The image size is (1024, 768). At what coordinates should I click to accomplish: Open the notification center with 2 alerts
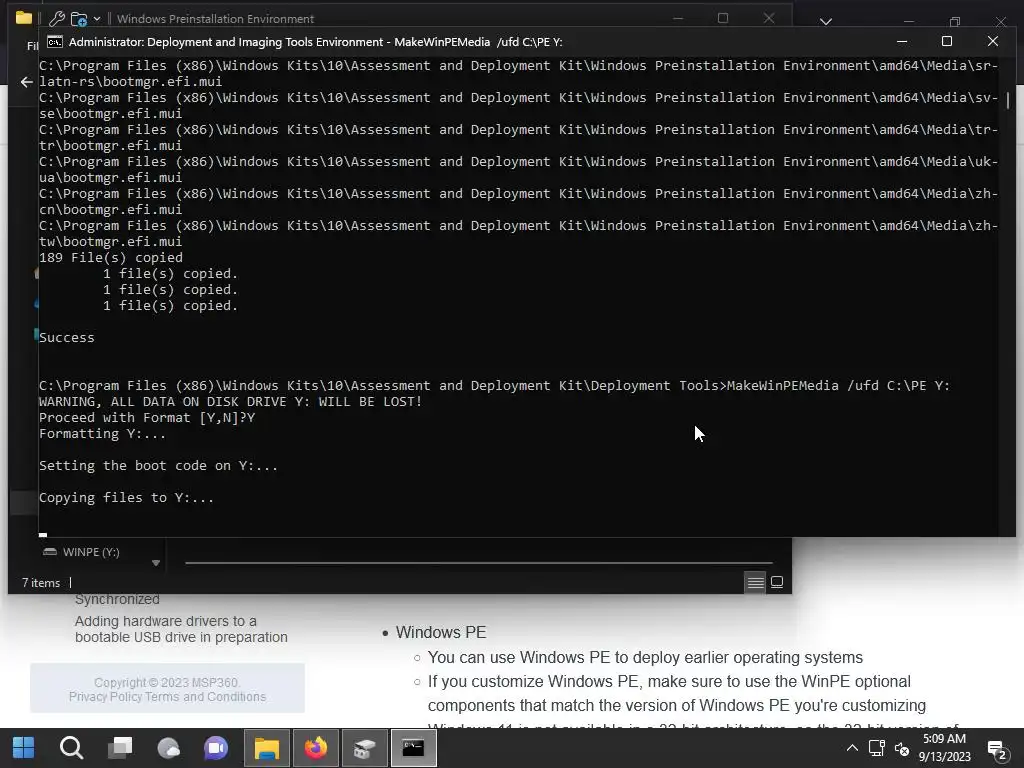coord(997,750)
